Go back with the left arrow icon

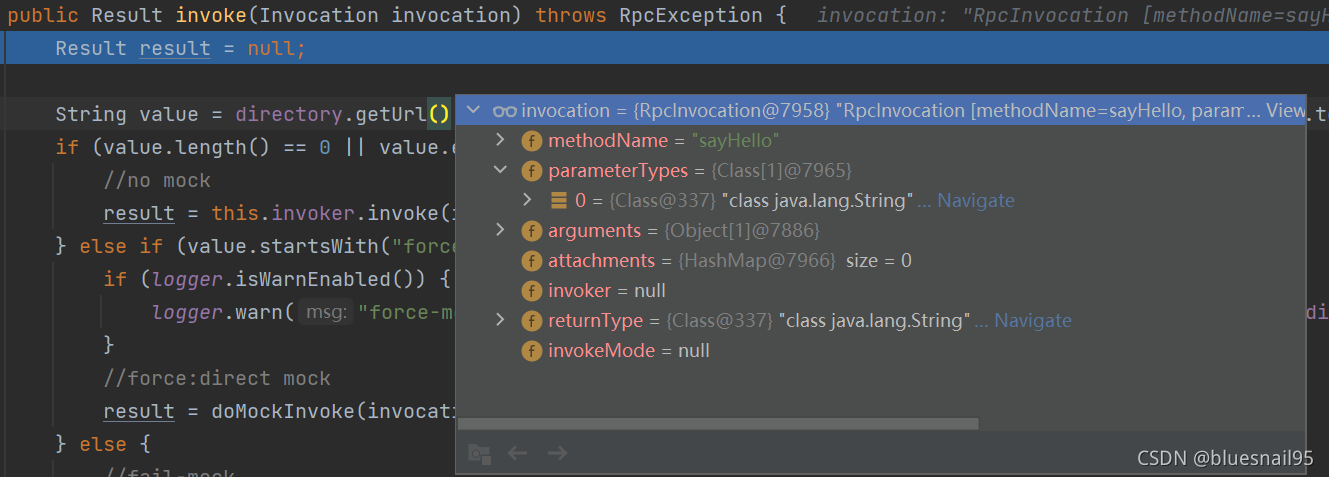[517, 454]
